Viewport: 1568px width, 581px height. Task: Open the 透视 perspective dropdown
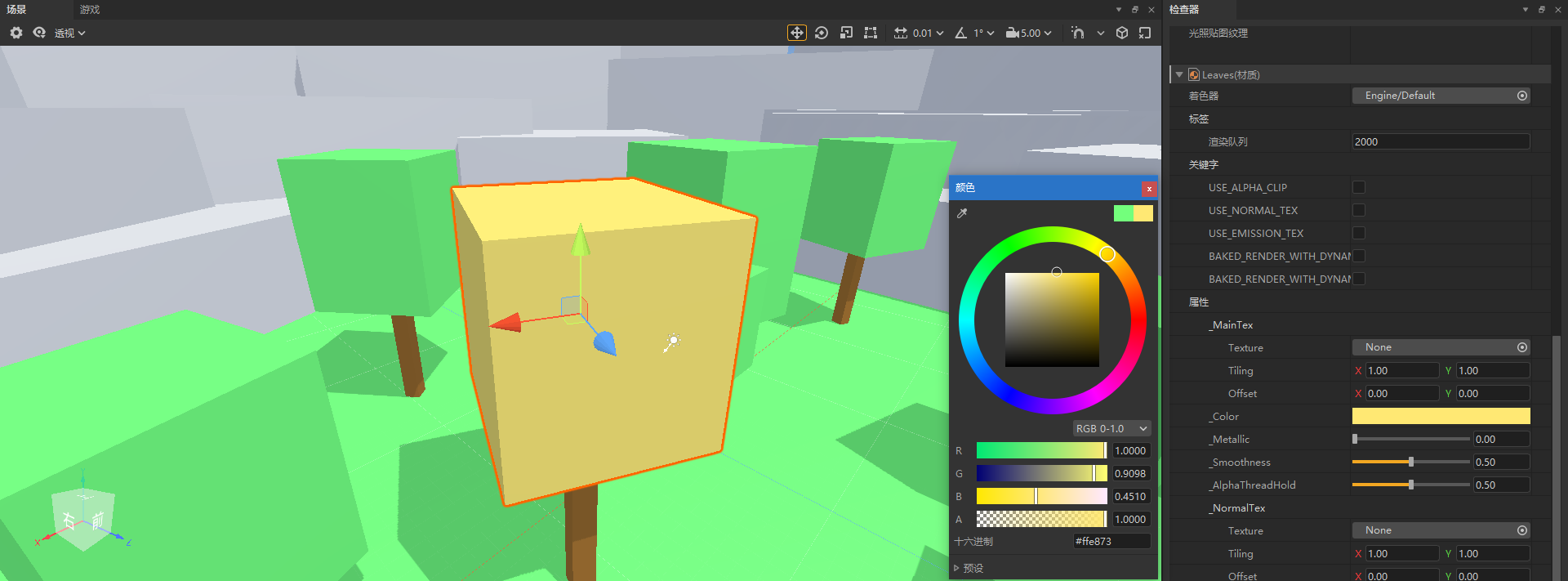click(x=70, y=33)
